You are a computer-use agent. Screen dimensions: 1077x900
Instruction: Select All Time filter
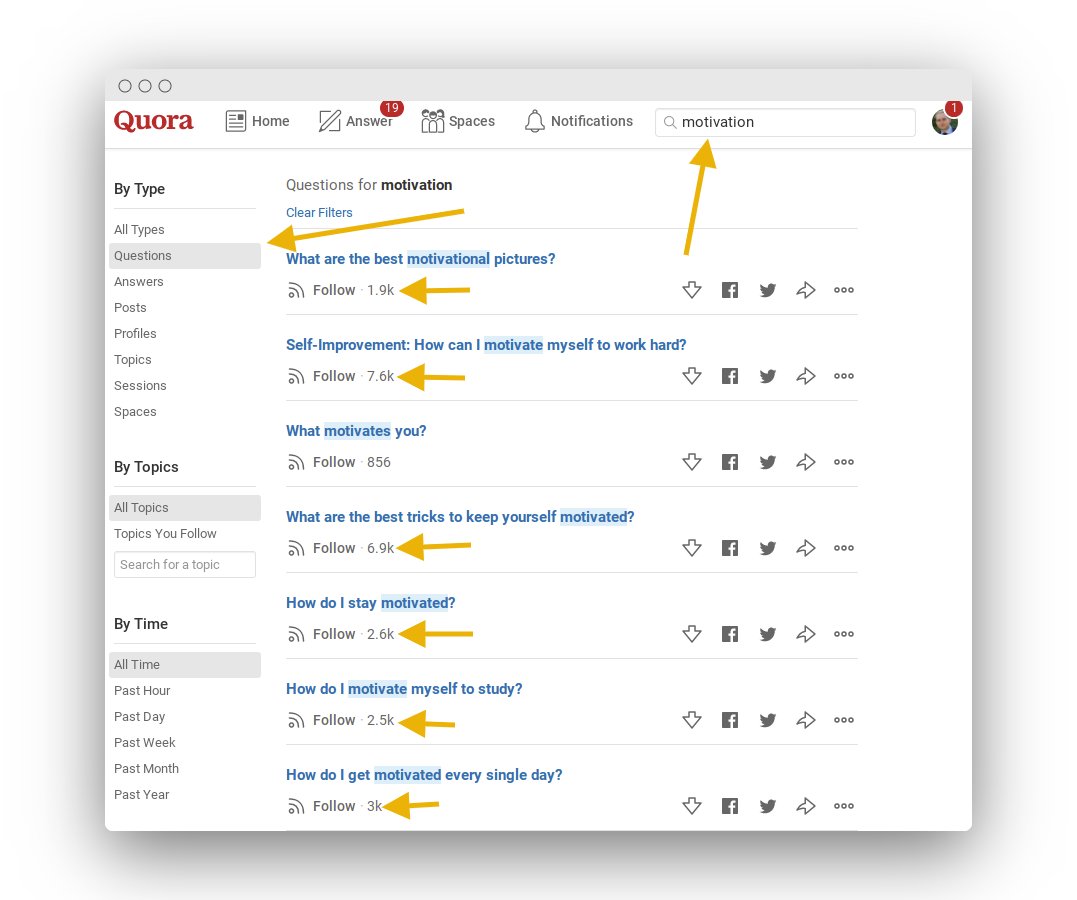pyautogui.click(x=185, y=665)
